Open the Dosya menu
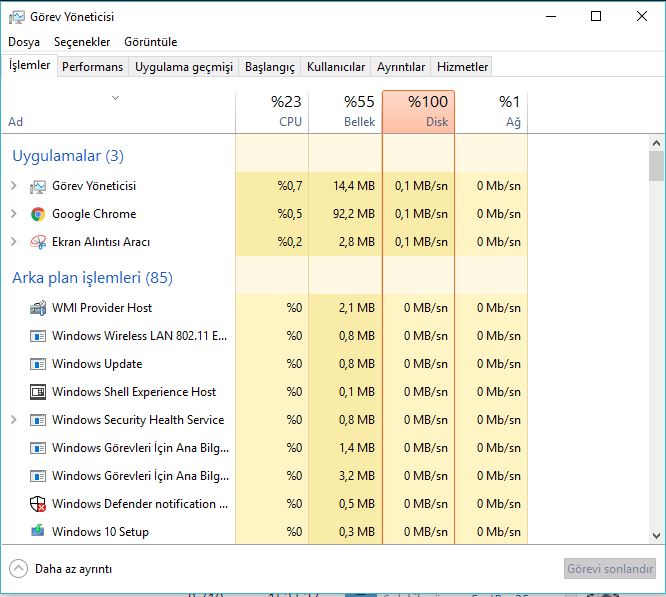Screen dimensions: 666x597 pyautogui.click(x=24, y=42)
